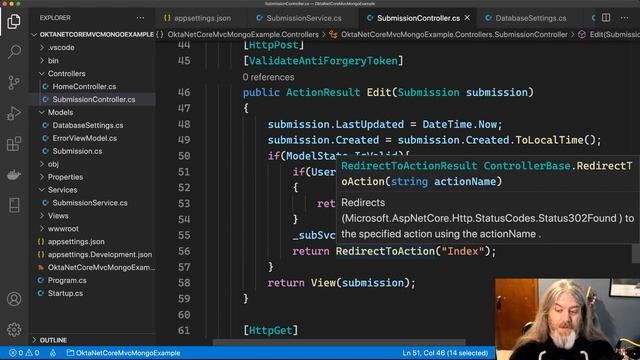Open the Manage gear settings icon

(14, 329)
